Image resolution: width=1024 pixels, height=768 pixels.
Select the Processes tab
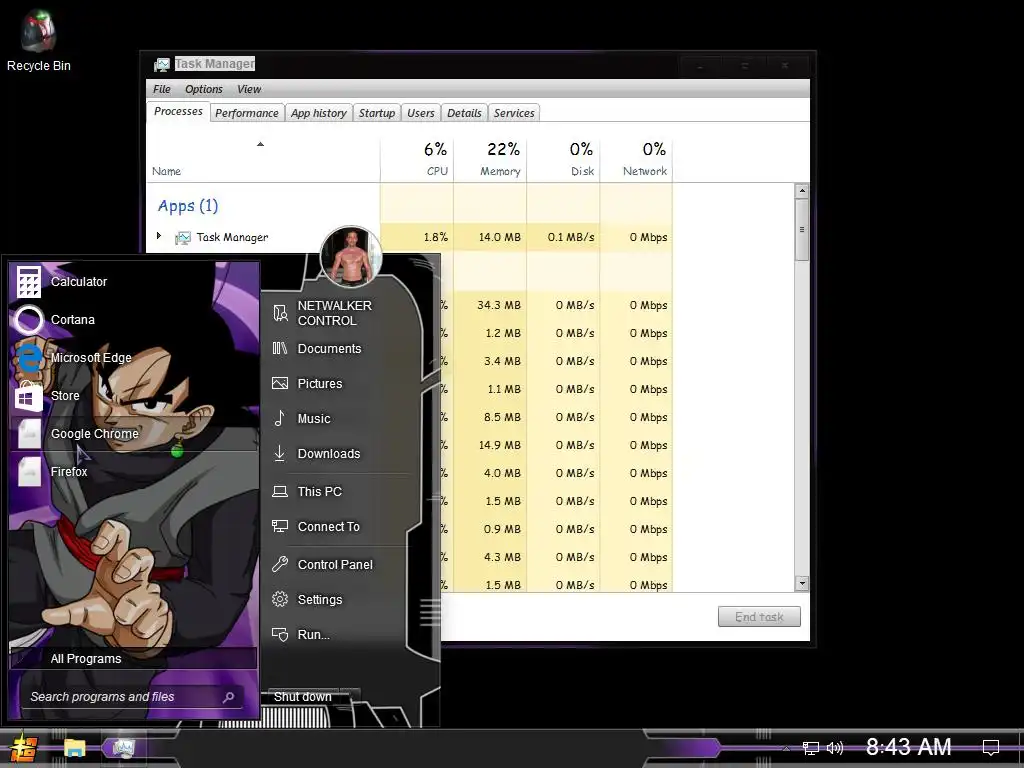click(178, 112)
